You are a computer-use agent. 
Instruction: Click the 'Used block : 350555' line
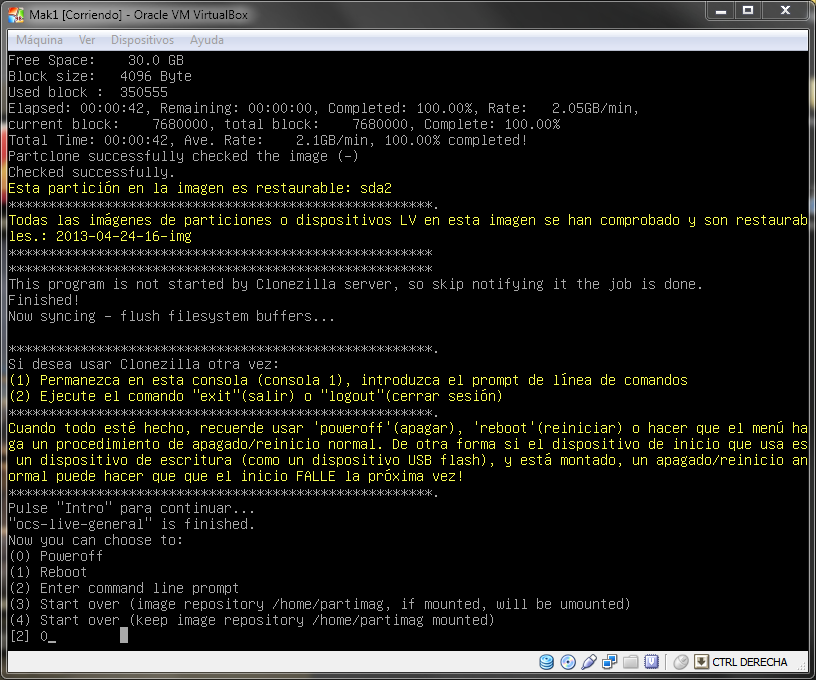point(88,92)
